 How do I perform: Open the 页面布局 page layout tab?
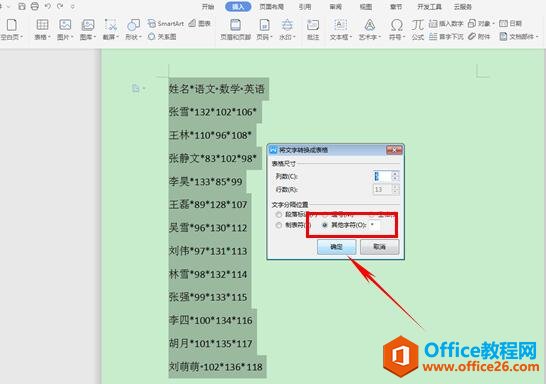[x=272, y=7]
